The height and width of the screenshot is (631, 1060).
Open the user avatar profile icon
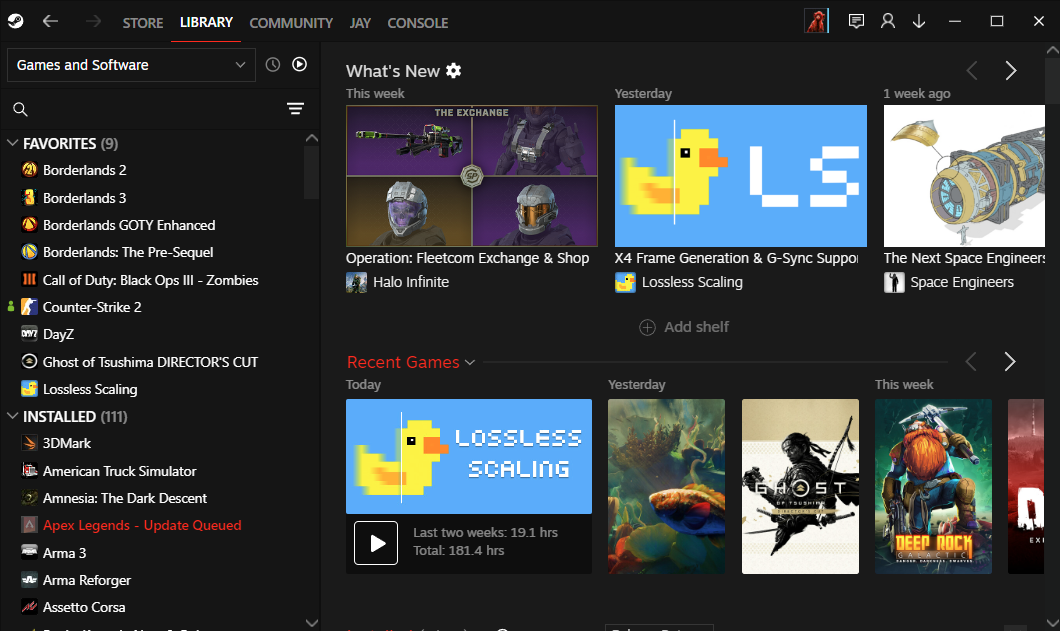coord(816,22)
